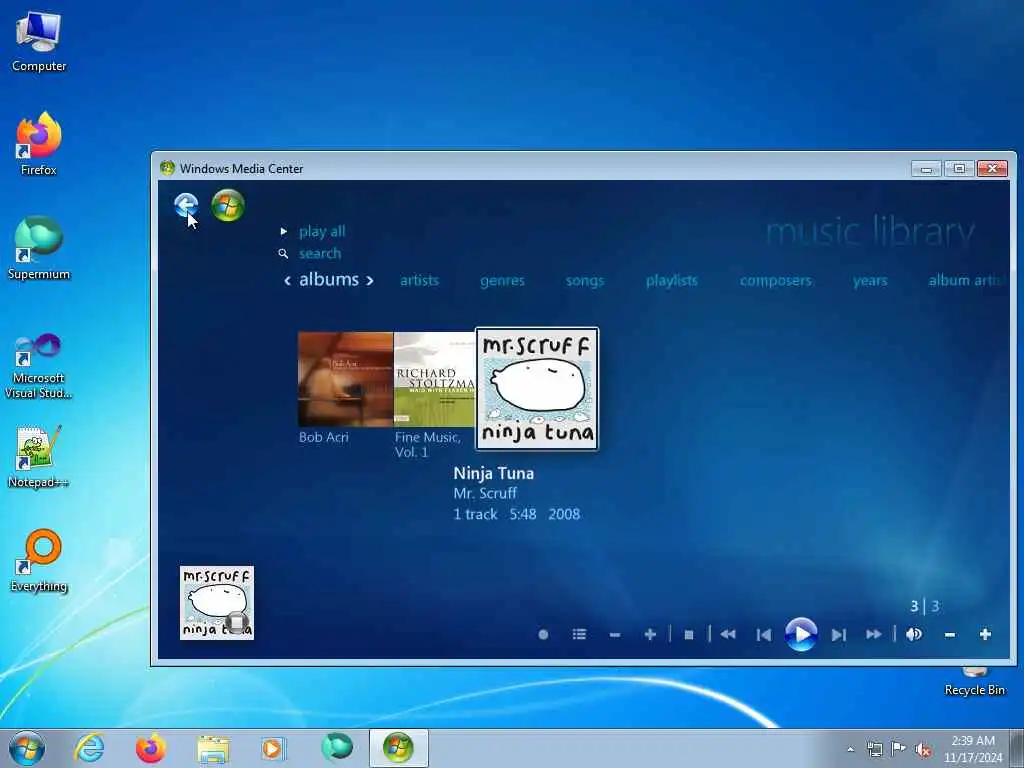Skip to previous track
Screen dimensions: 1024x768
pyautogui.click(x=763, y=634)
